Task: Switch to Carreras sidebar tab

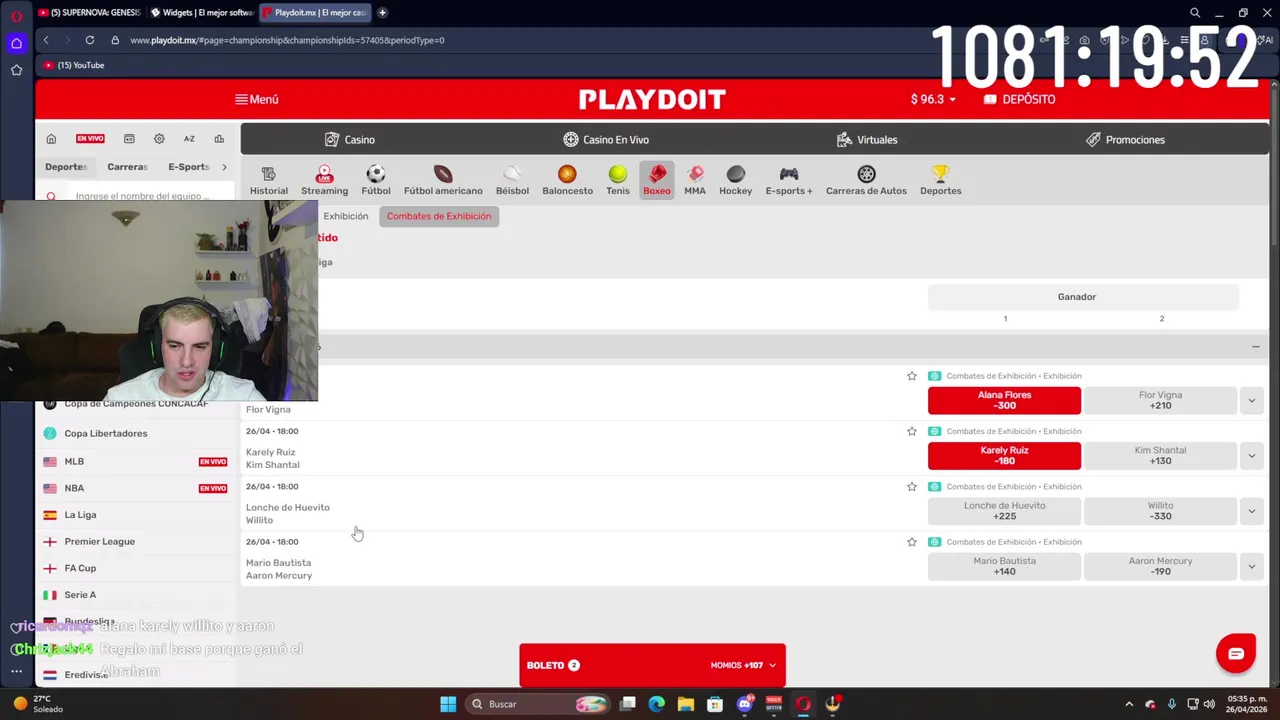Action: (127, 167)
